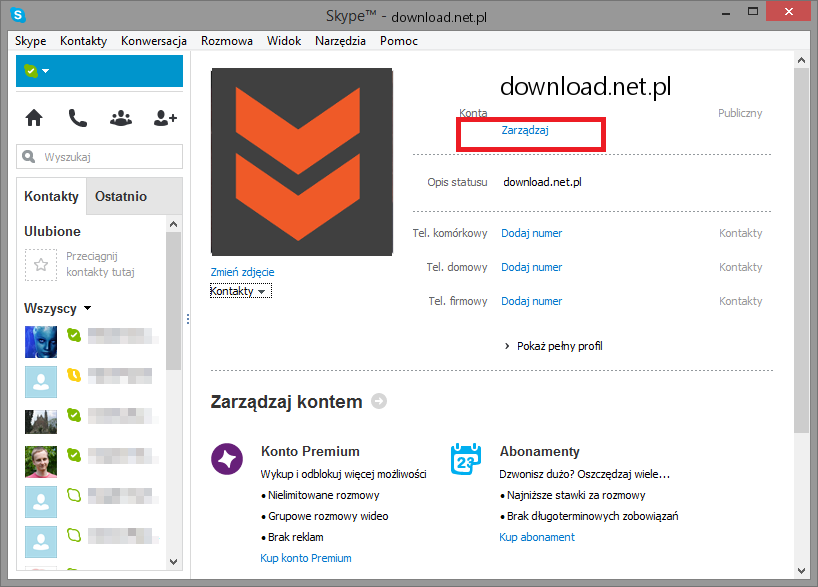Click the main panel scroll up arrow
Screen dimensions: 818x587
(801, 61)
